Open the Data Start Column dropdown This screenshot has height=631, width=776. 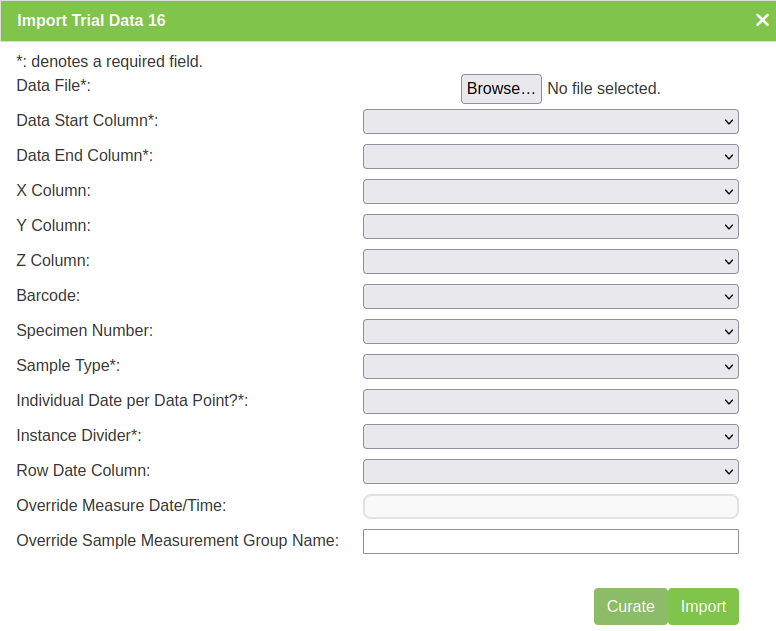[550, 122]
